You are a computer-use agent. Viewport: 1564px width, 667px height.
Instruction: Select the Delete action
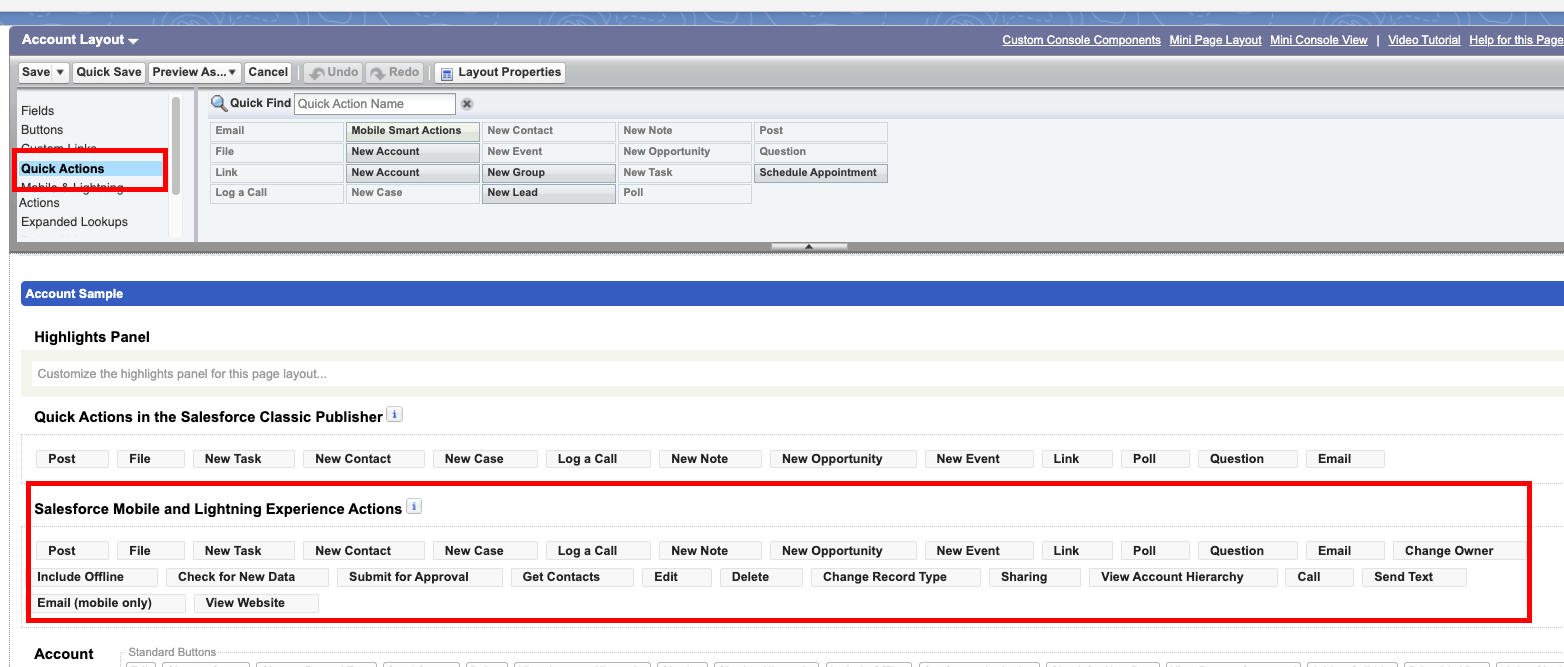pos(761,577)
